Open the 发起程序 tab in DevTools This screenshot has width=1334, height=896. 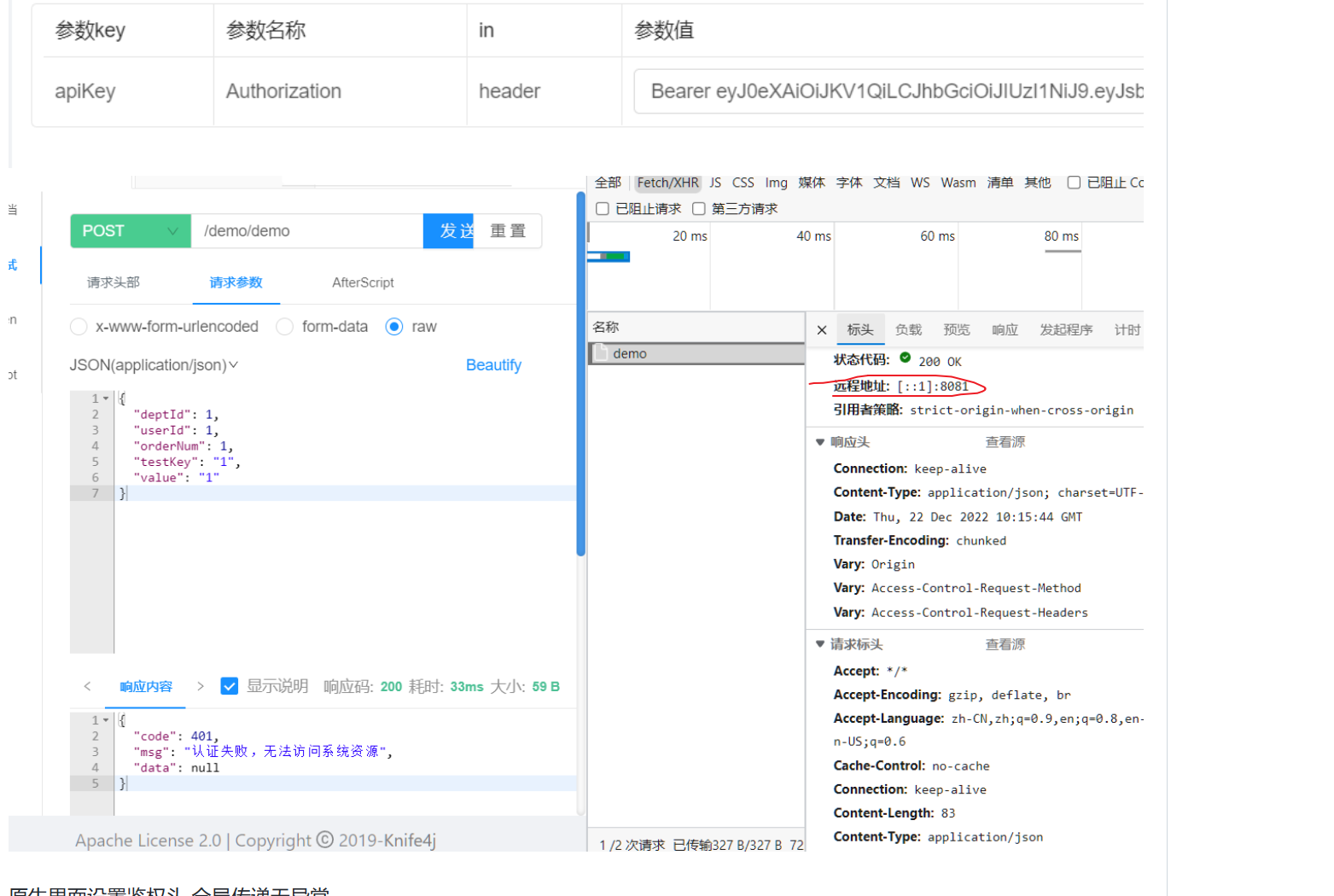1066,330
